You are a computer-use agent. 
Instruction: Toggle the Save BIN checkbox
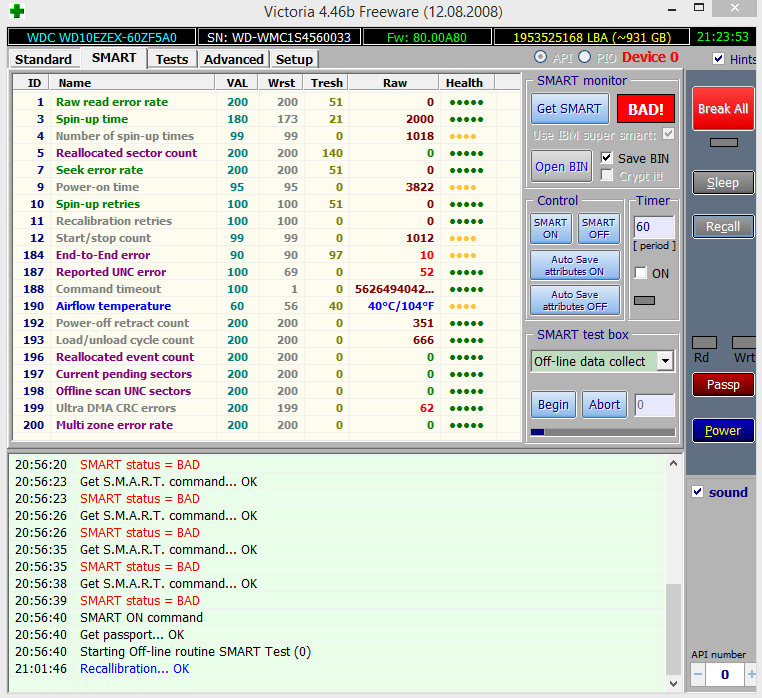tap(606, 157)
